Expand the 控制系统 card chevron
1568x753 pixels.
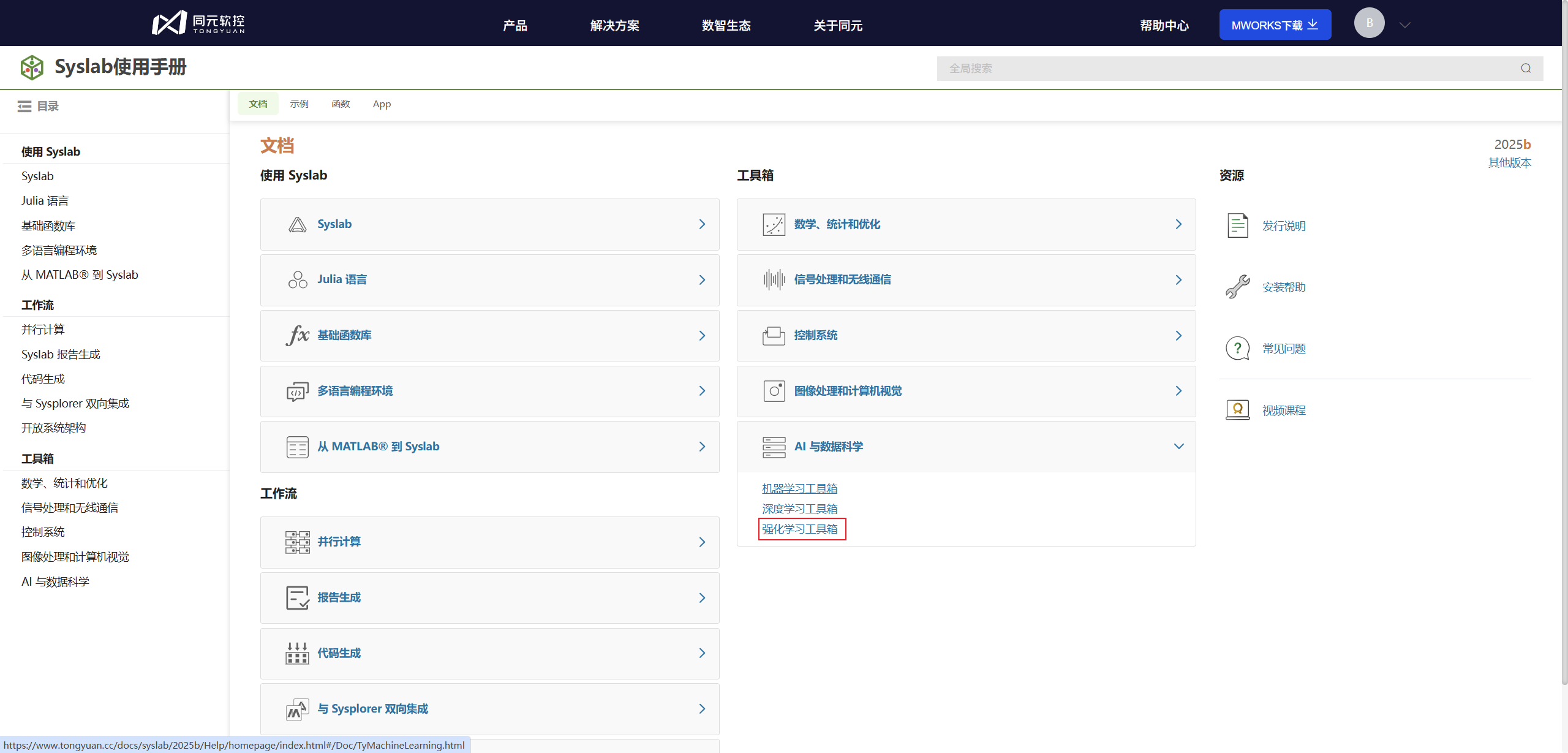point(1178,336)
